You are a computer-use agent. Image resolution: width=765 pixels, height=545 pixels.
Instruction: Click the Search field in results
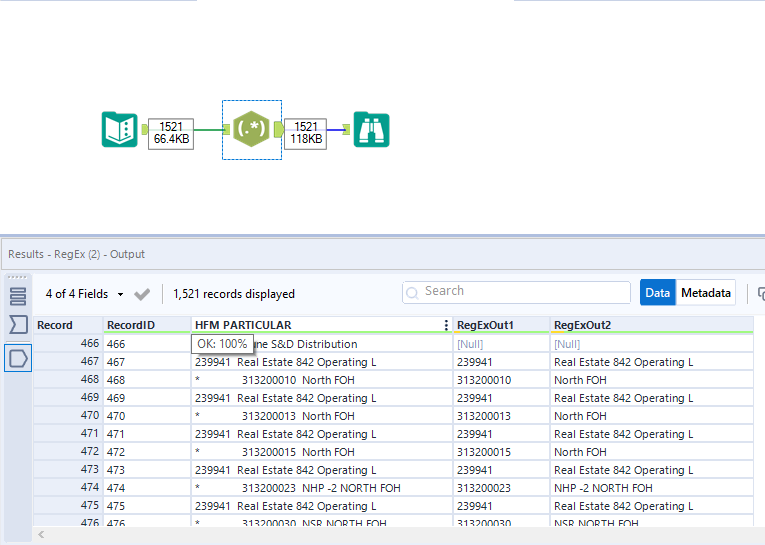[516, 292]
